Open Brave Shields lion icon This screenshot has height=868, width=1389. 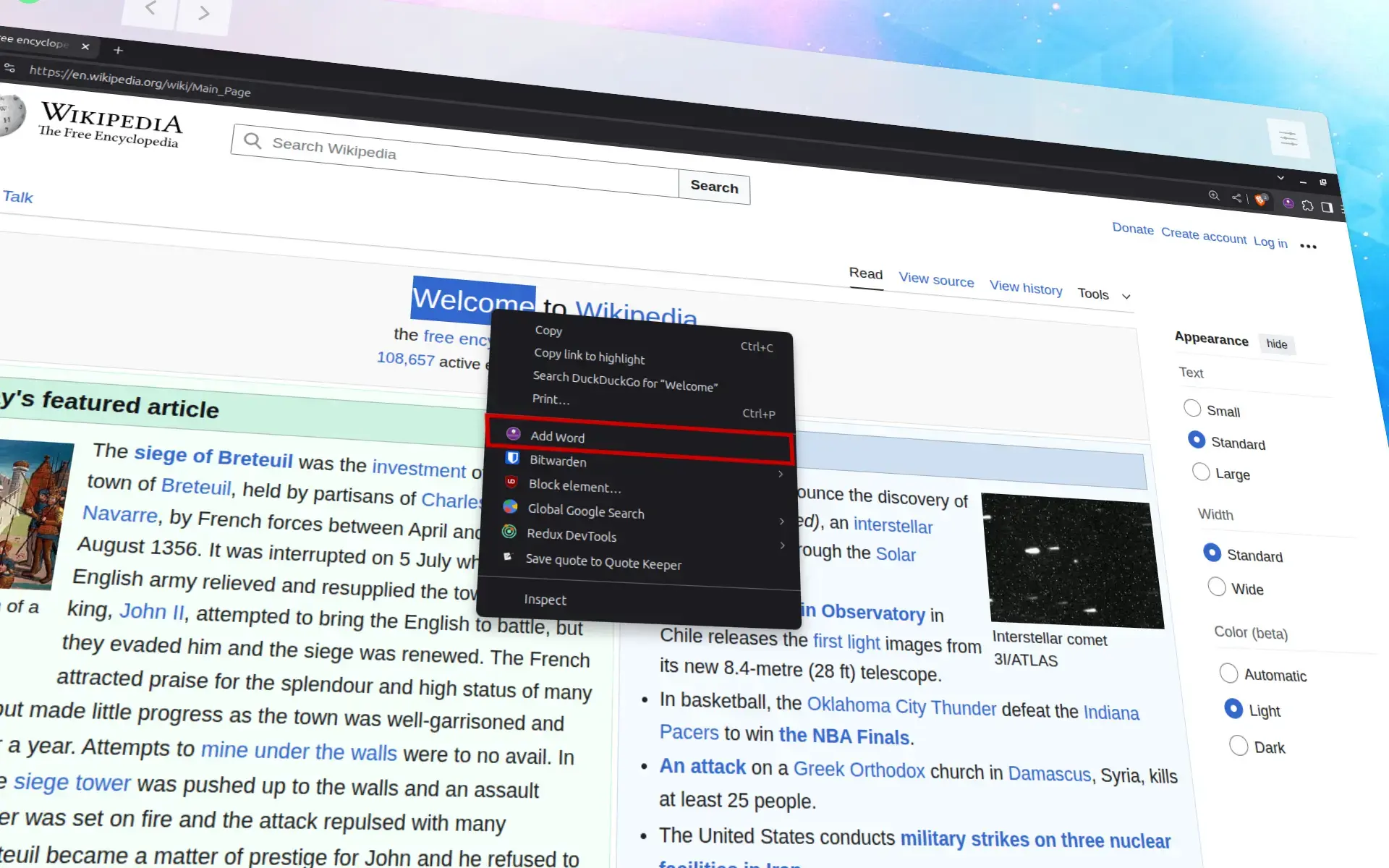(x=1261, y=200)
